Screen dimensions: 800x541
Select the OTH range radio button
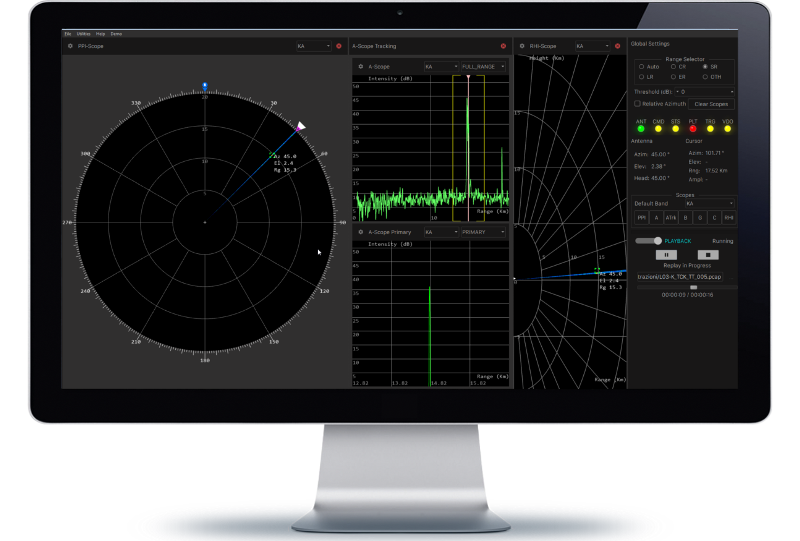(x=705, y=77)
